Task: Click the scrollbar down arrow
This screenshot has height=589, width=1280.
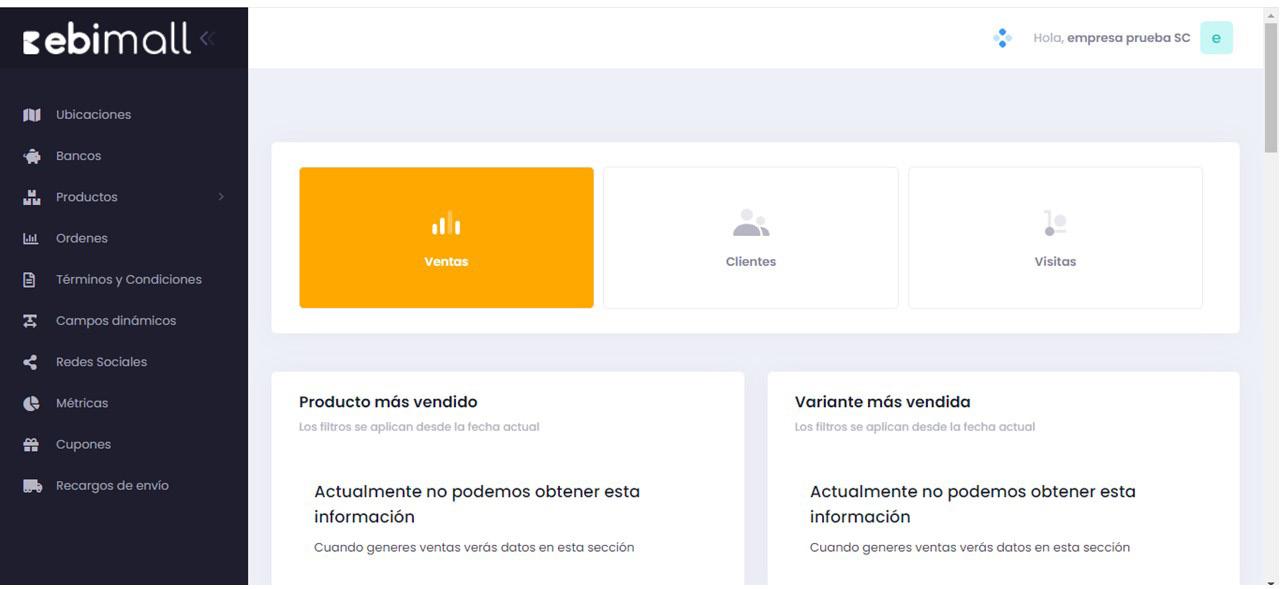Action: (1271, 582)
